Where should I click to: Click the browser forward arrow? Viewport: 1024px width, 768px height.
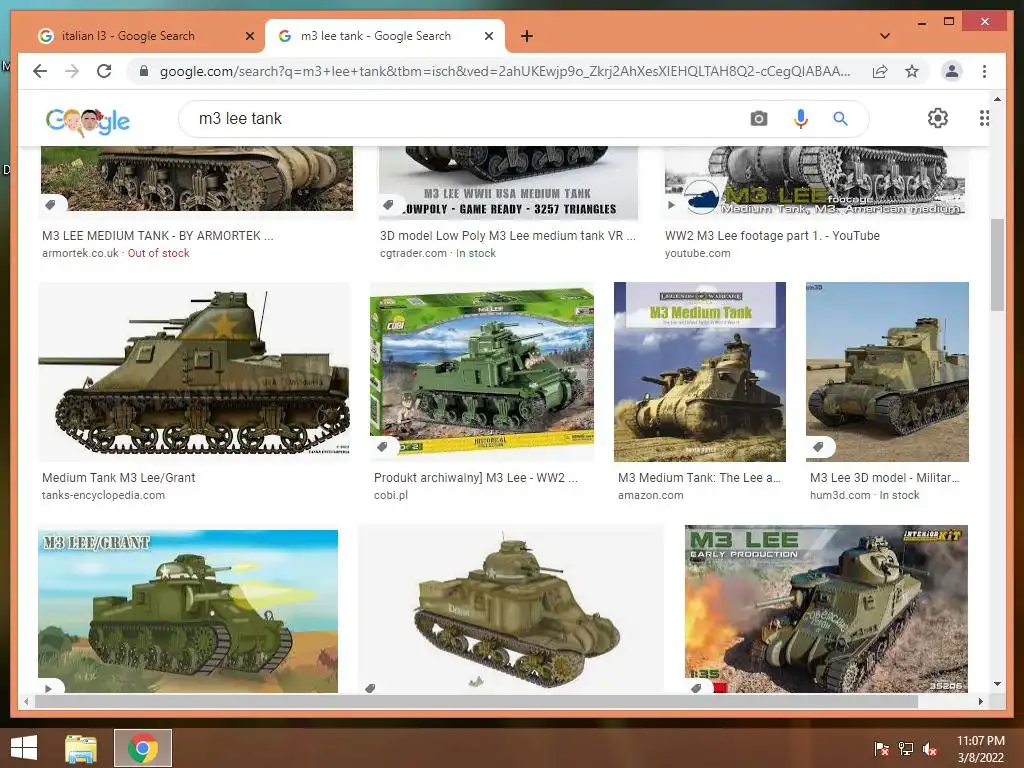coord(72,71)
